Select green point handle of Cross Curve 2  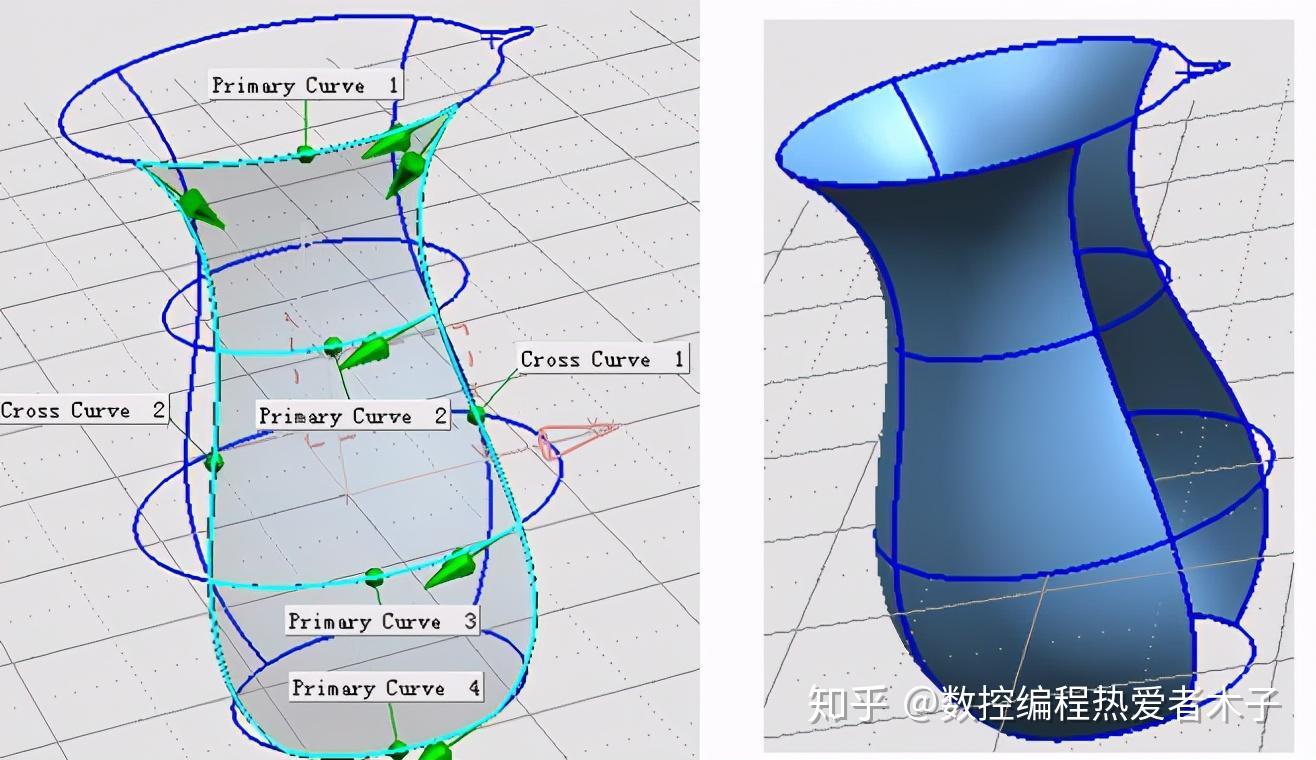click(213, 462)
